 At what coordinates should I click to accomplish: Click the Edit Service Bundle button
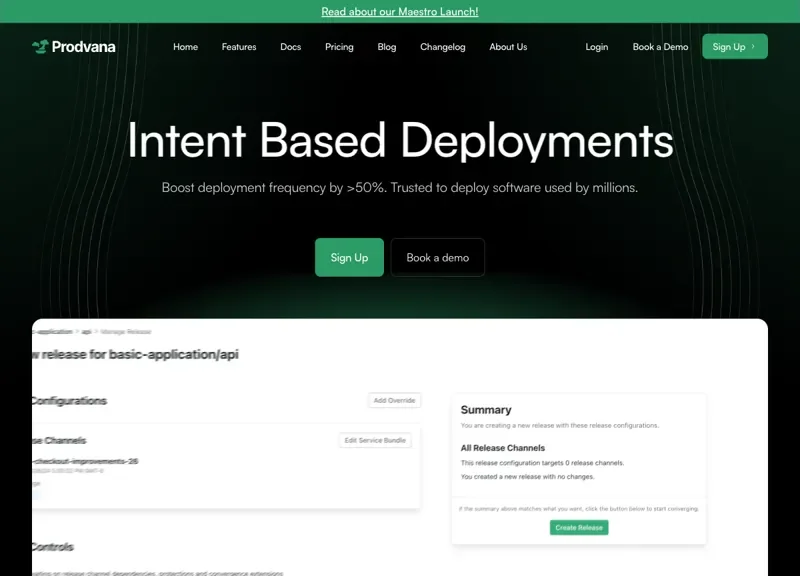(375, 440)
